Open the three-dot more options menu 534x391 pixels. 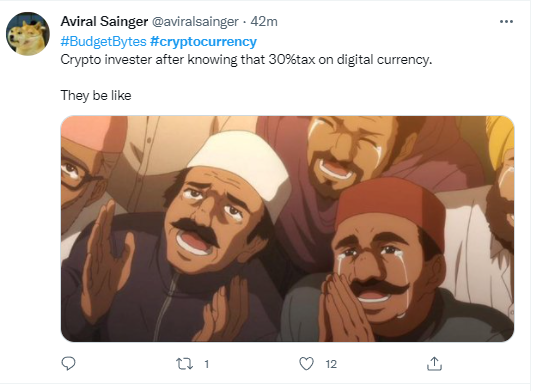point(506,21)
